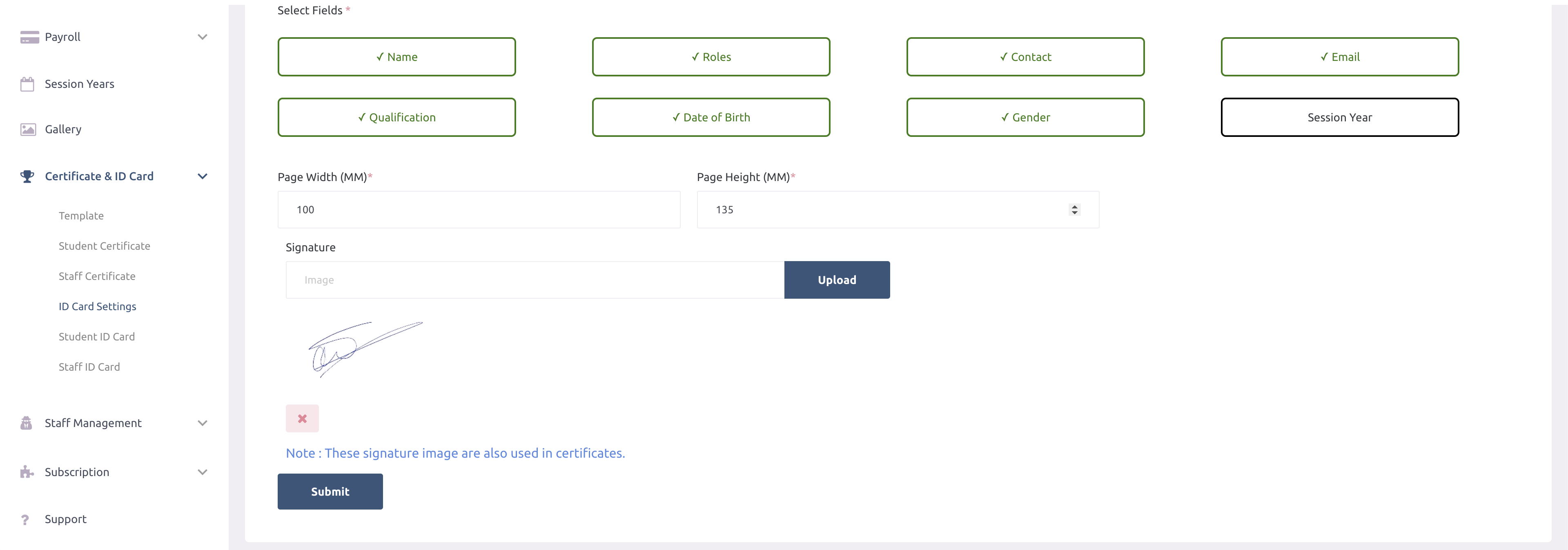Click the Upload signature button
Image resolution: width=1568 pixels, height=550 pixels.
coord(837,280)
